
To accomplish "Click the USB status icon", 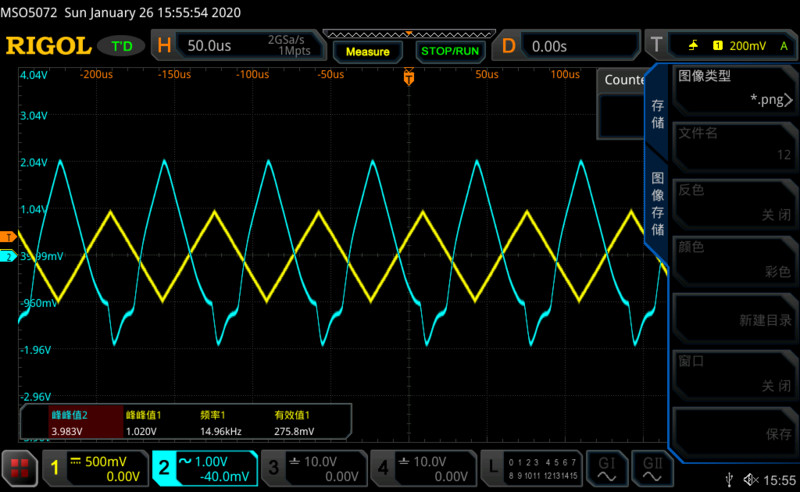I will 732,481.
